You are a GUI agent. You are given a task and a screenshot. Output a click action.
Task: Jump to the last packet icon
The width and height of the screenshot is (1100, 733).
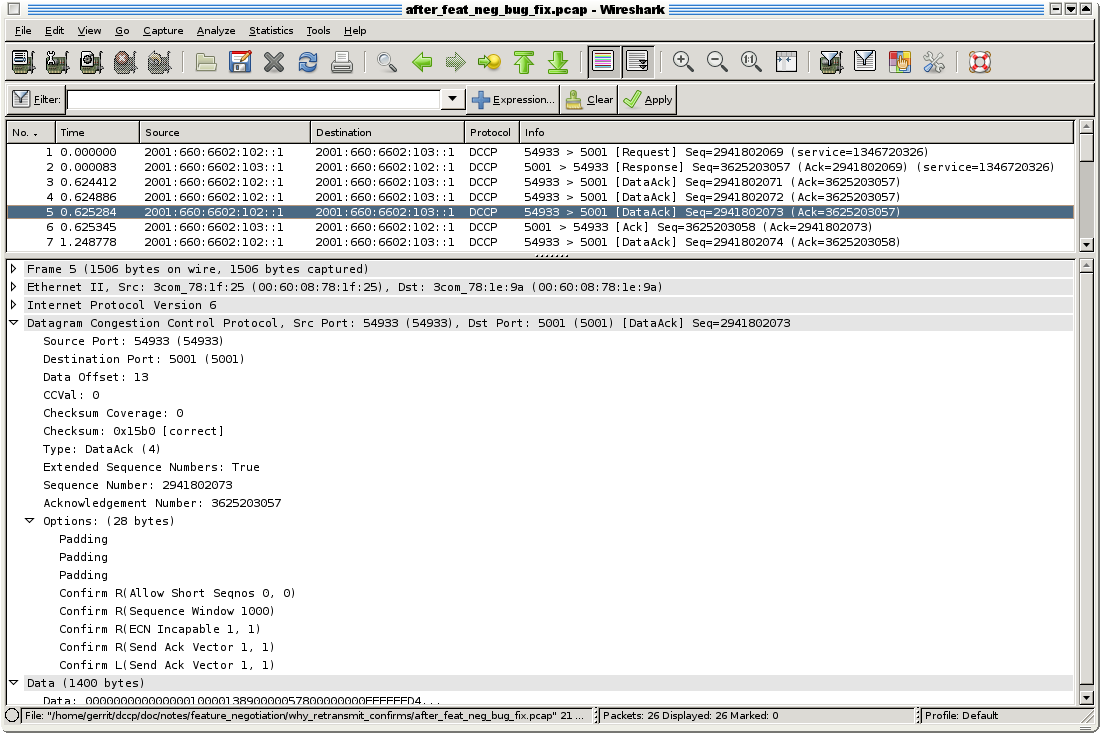(x=558, y=61)
